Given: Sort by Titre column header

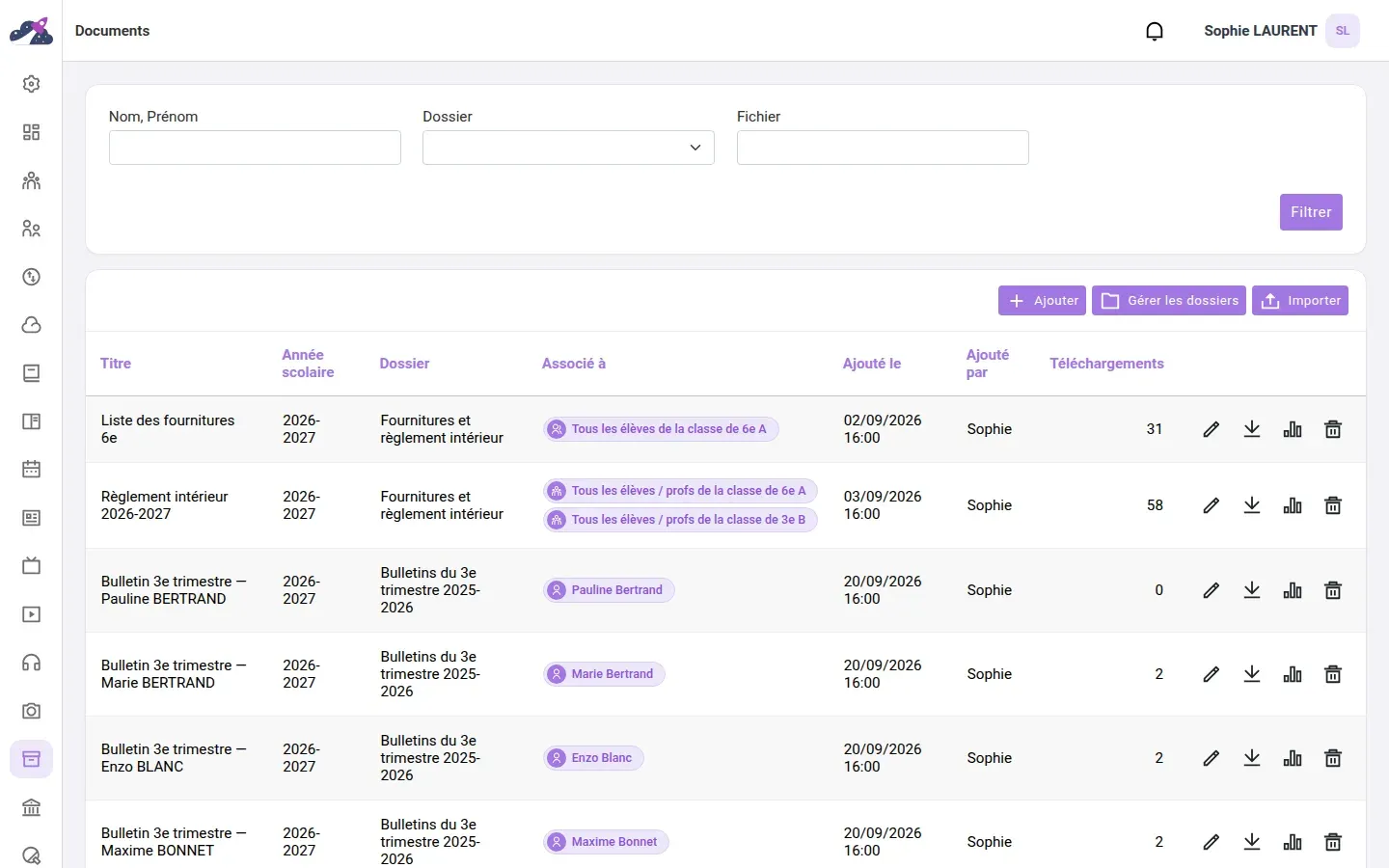Looking at the screenshot, I should [116, 364].
